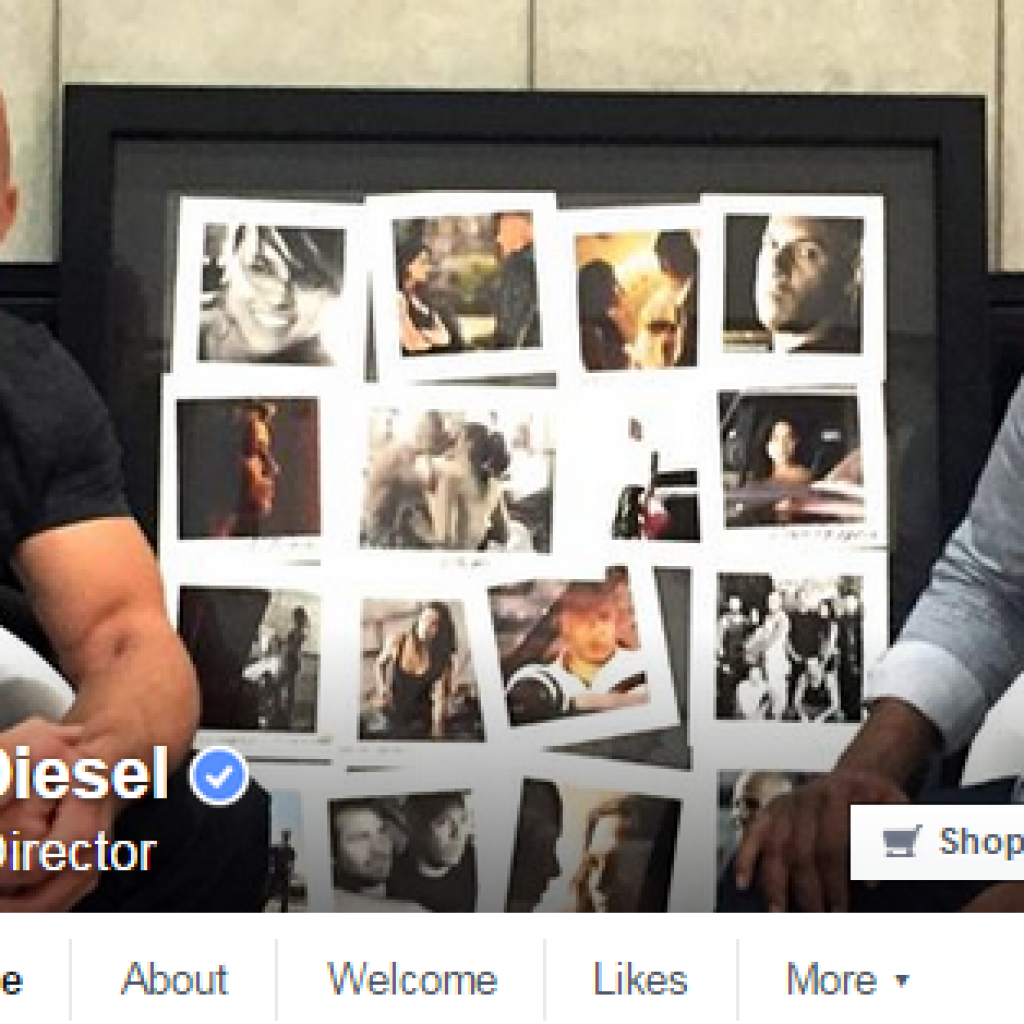Screen dimensions: 1024x1024
Task: Click the small arrow beside More
Action: pyautogui.click(x=902, y=980)
